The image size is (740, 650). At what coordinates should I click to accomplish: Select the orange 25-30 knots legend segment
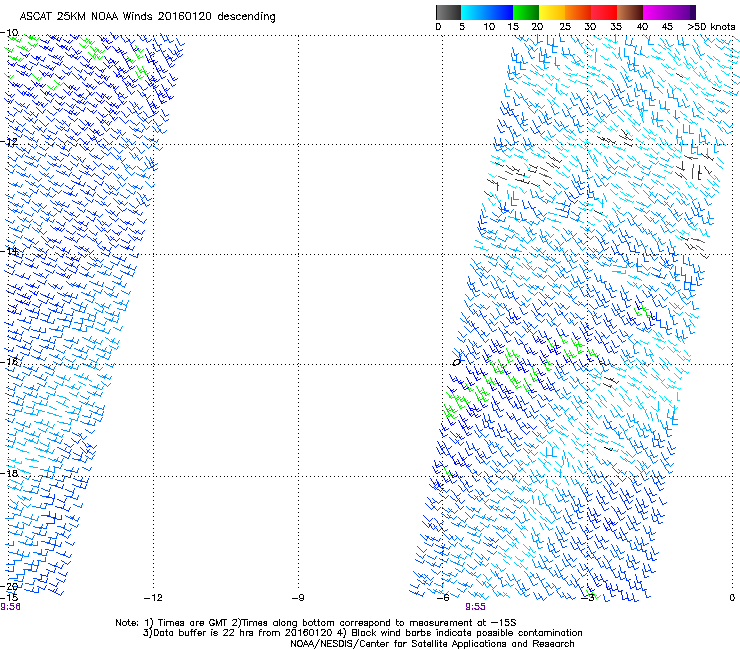(x=578, y=12)
